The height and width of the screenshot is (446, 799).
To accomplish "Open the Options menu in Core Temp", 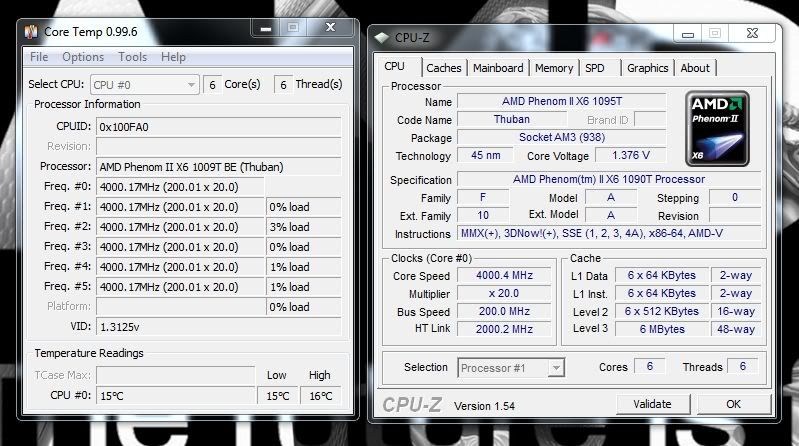I will [83, 57].
